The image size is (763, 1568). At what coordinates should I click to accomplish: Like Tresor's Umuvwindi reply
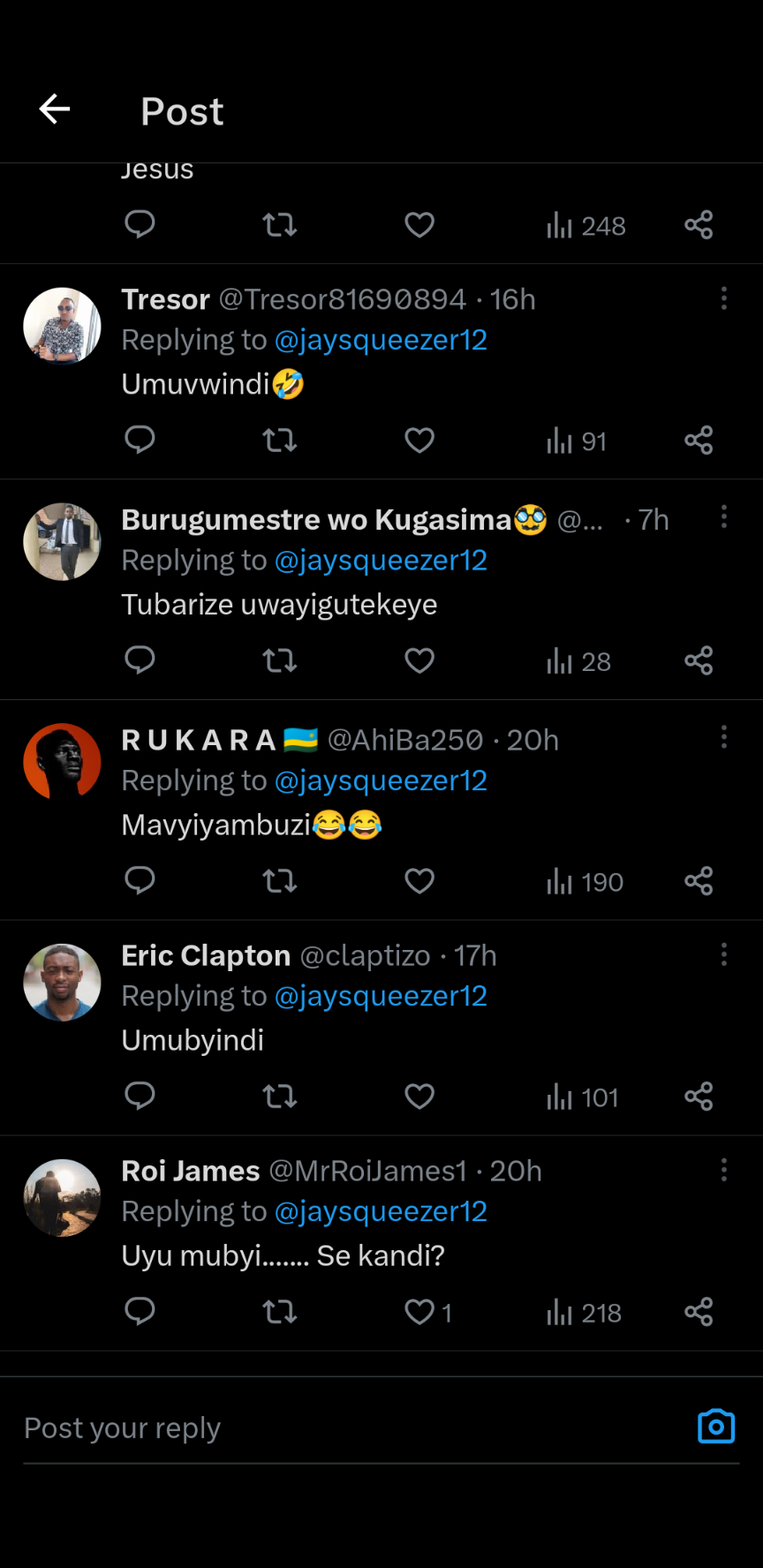point(419,440)
